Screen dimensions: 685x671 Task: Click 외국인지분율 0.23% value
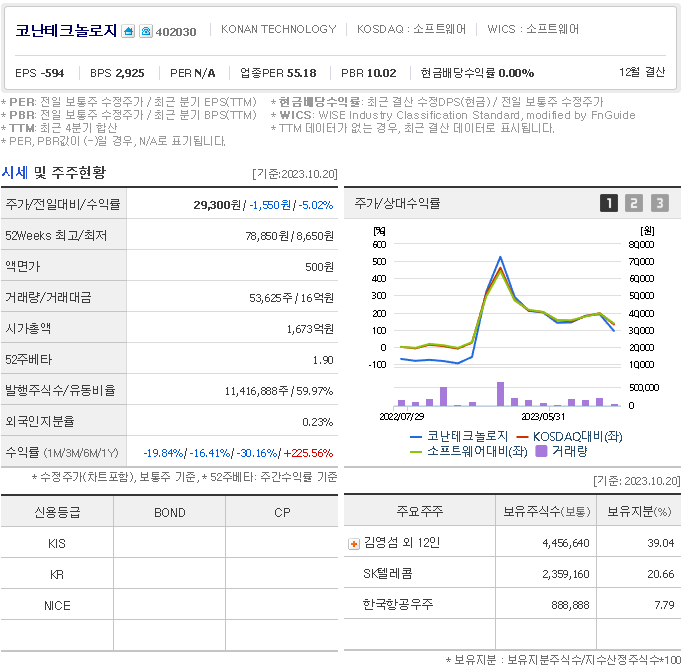point(318,422)
